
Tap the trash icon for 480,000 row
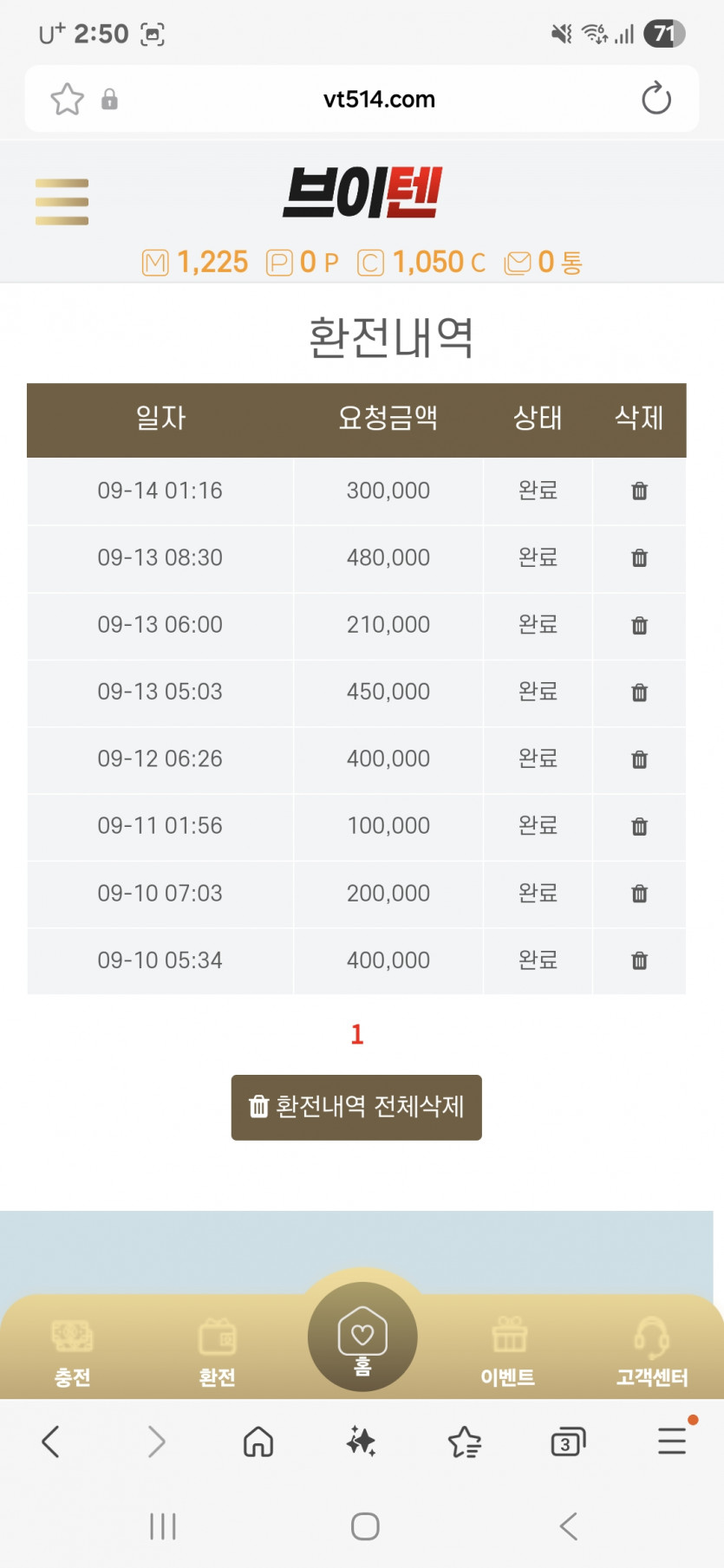pos(639,557)
